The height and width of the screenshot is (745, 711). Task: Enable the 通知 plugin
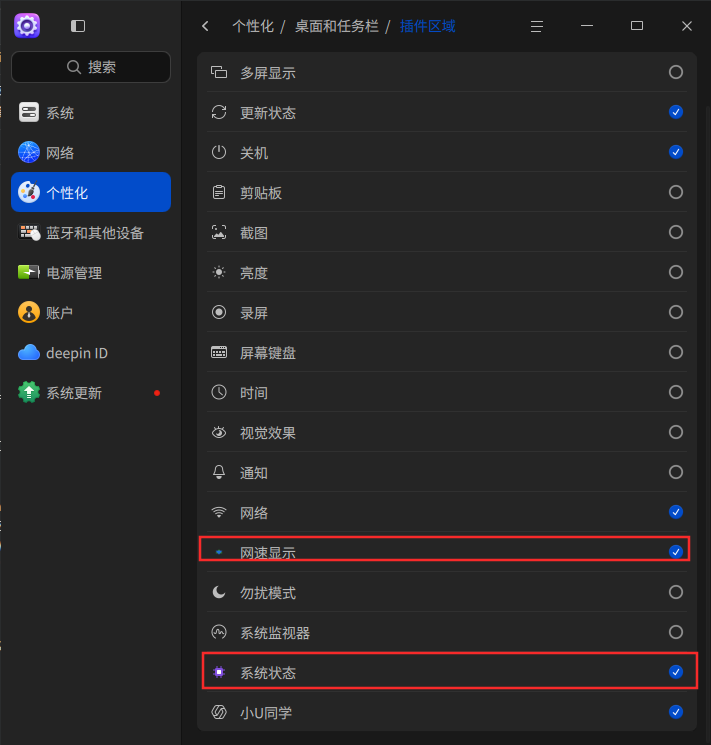676,472
